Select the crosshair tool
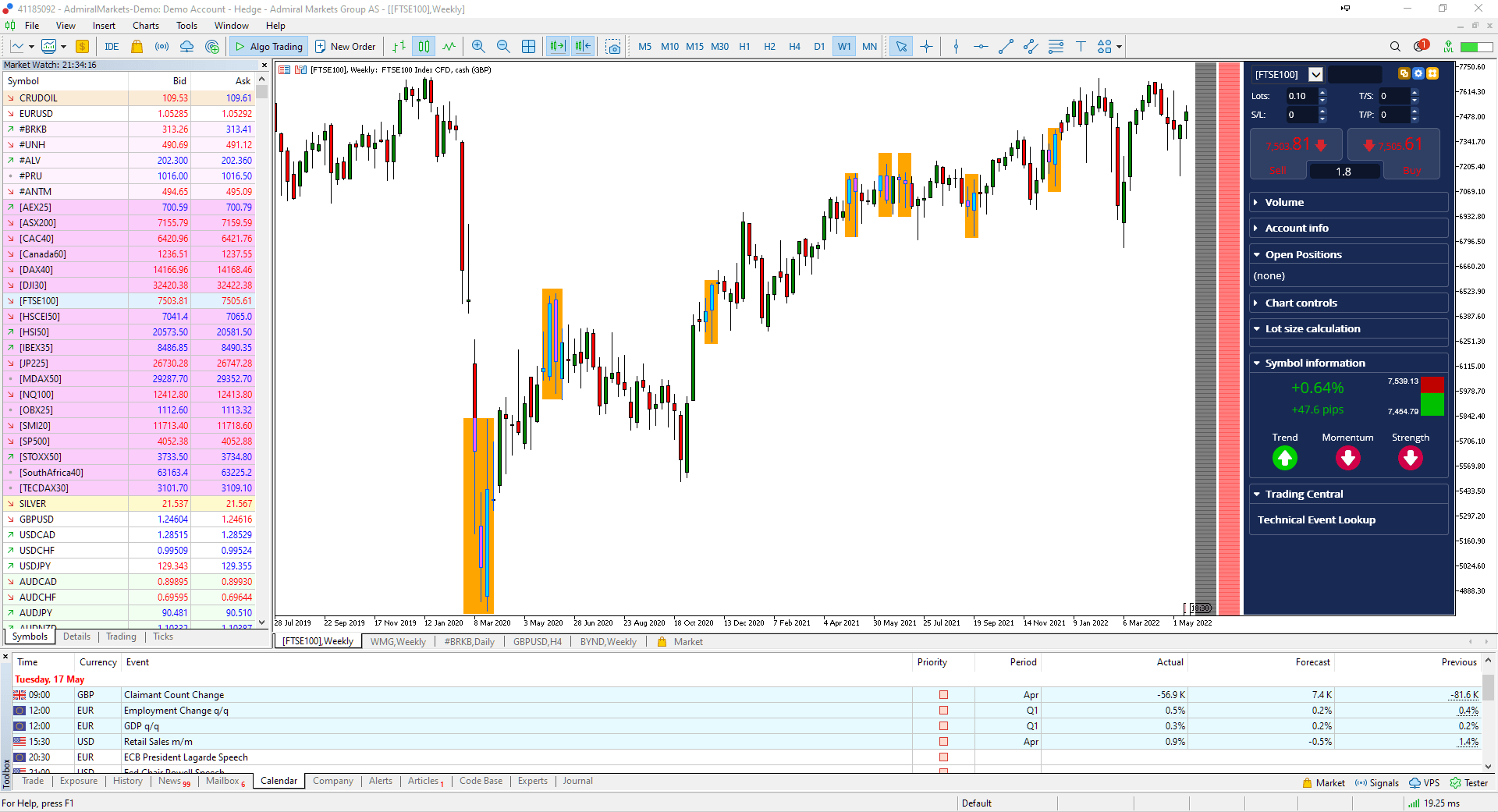 (x=926, y=47)
